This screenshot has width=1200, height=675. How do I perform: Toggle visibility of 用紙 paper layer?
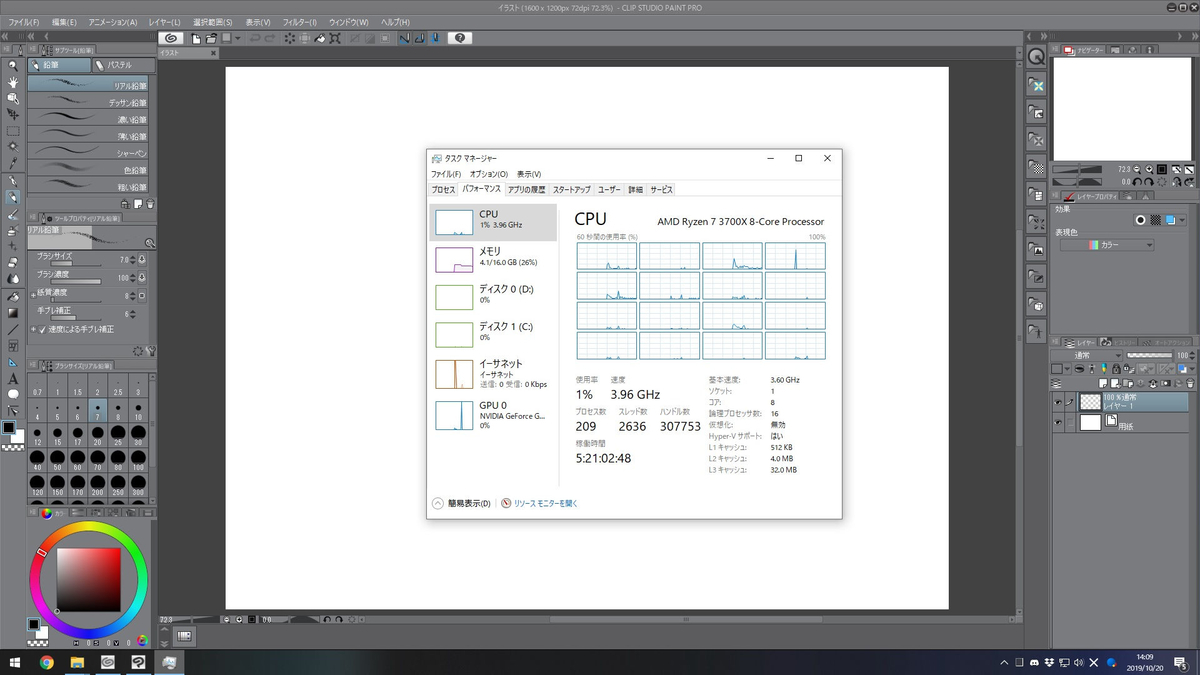pos(1058,423)
